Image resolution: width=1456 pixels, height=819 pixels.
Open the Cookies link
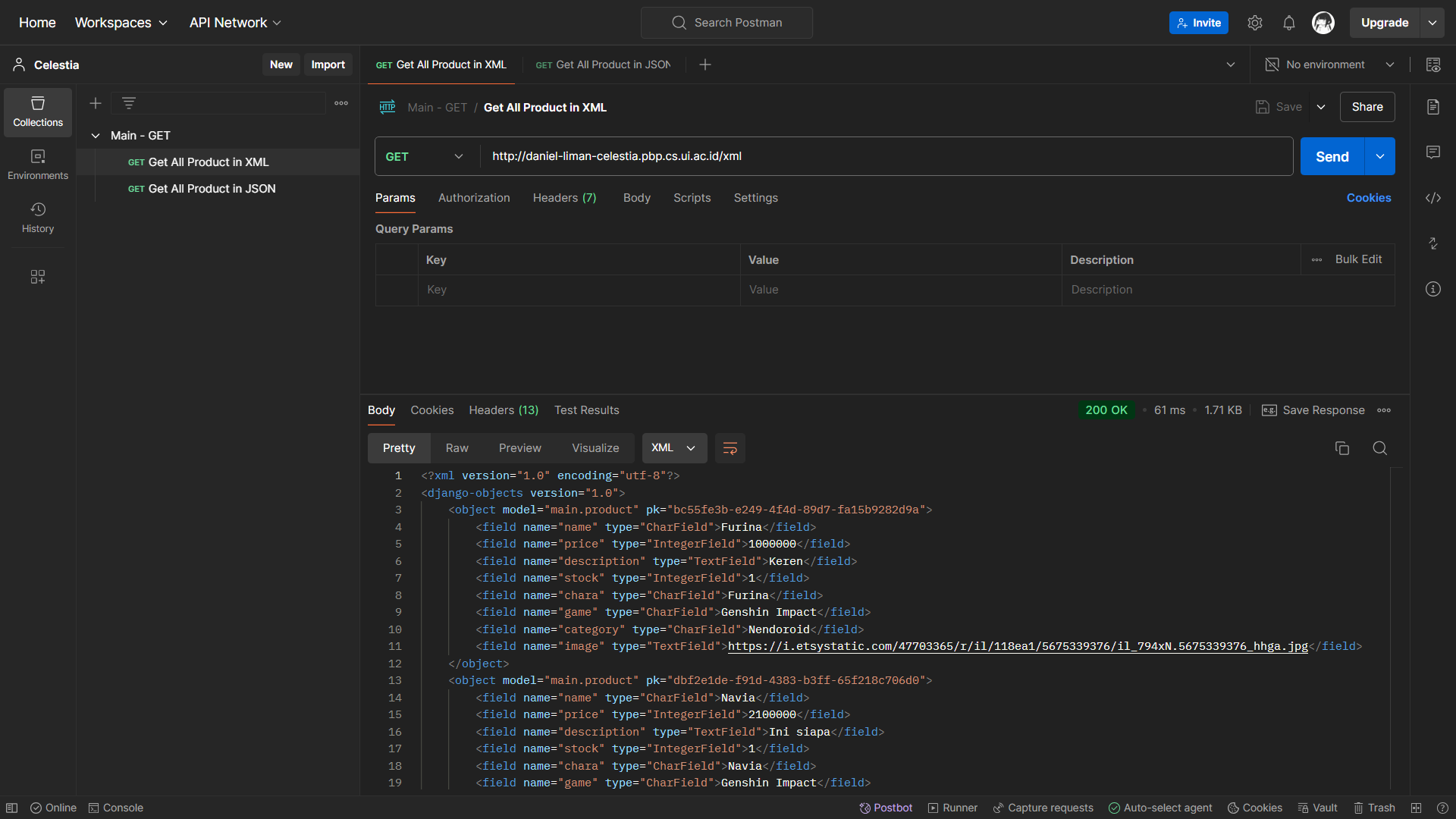(1368, 198)
